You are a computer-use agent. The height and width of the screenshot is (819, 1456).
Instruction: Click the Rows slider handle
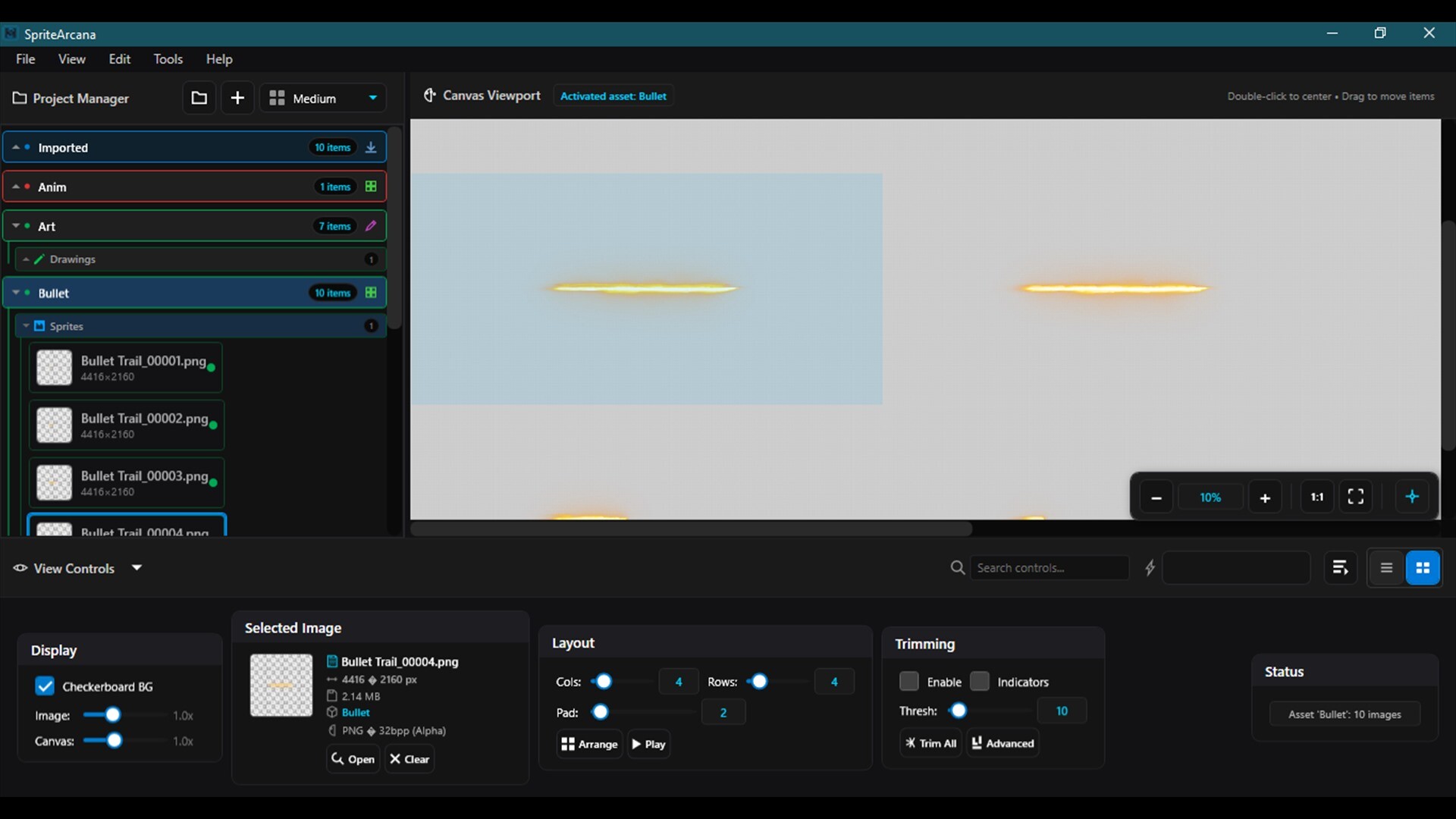click(759, 682)
